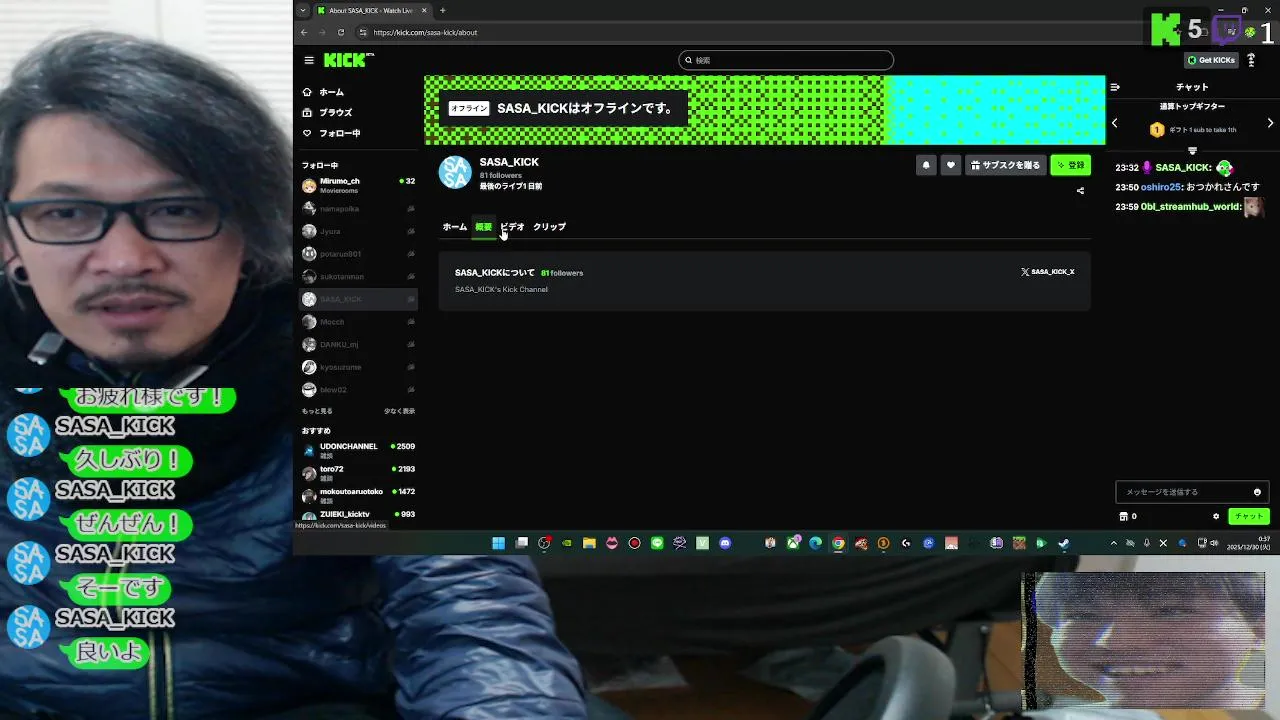1280x720 pixels.
Task: Open namapolka channel in sidebar
Action: click(x=358, y=209)
